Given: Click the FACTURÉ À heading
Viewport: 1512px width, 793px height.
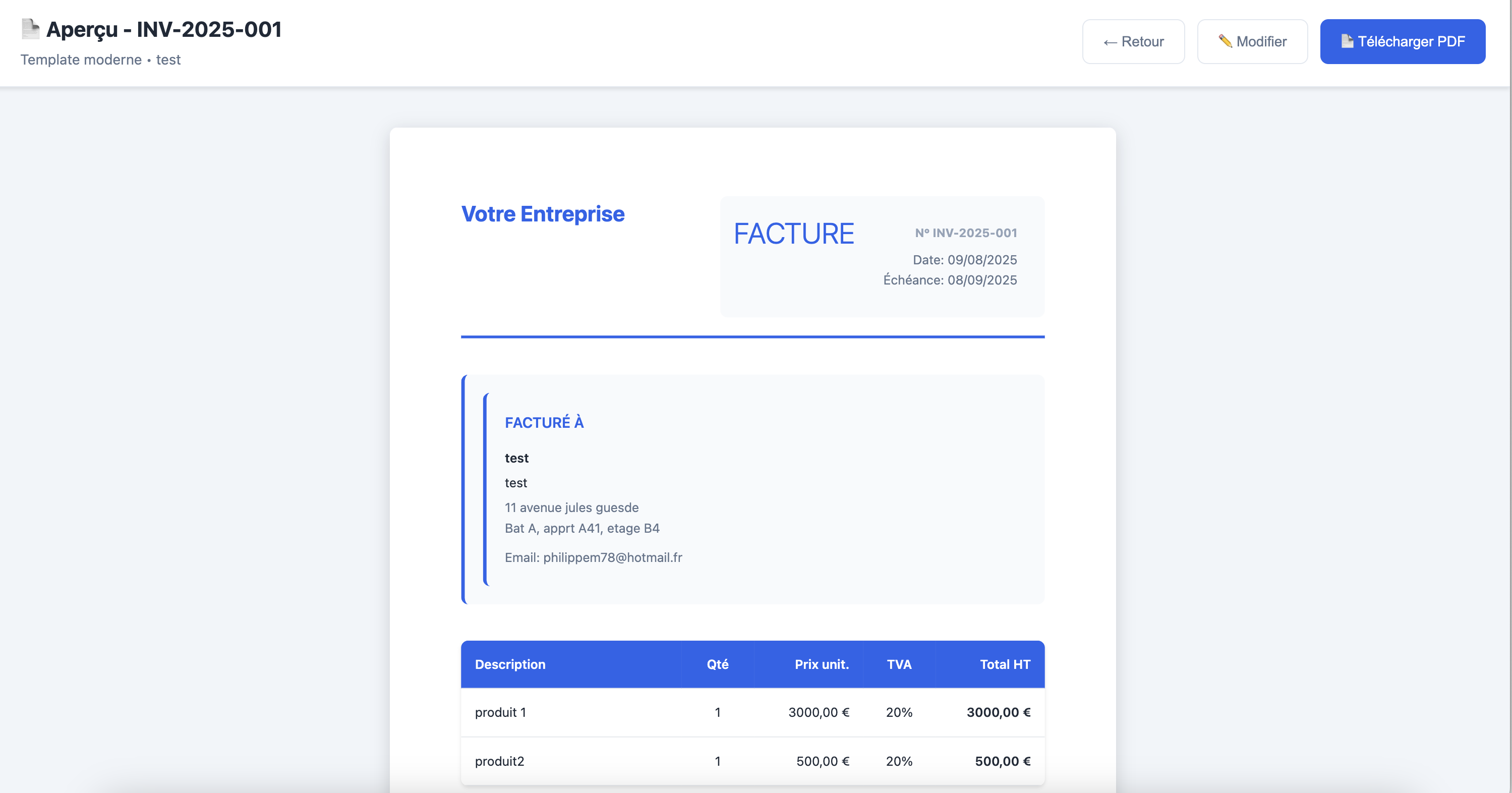Looking at the screenshot, I should pyautogui.click(x=544, y=423).
